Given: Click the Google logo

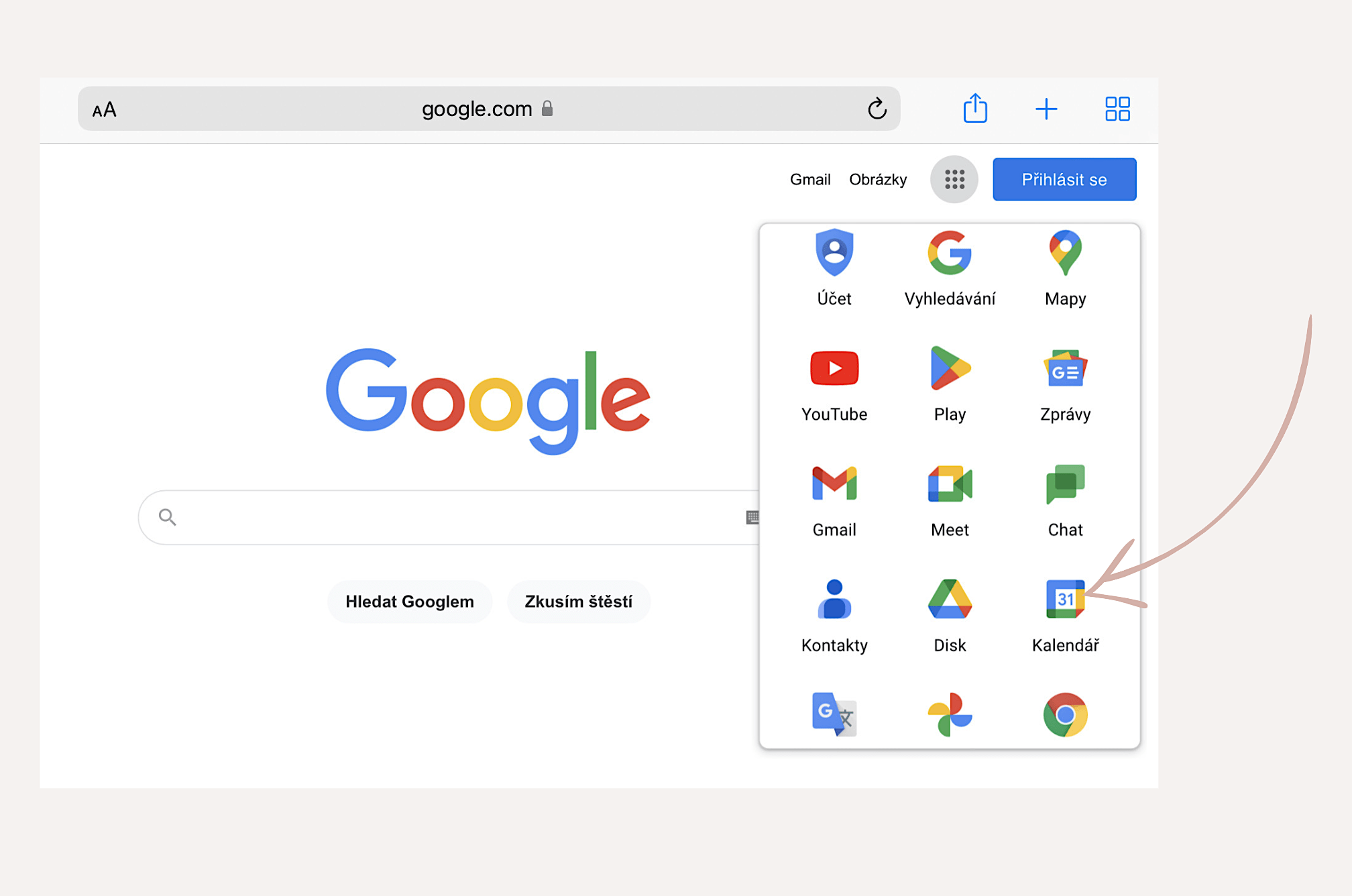Looking at the screenshot, I should [488, 400].
